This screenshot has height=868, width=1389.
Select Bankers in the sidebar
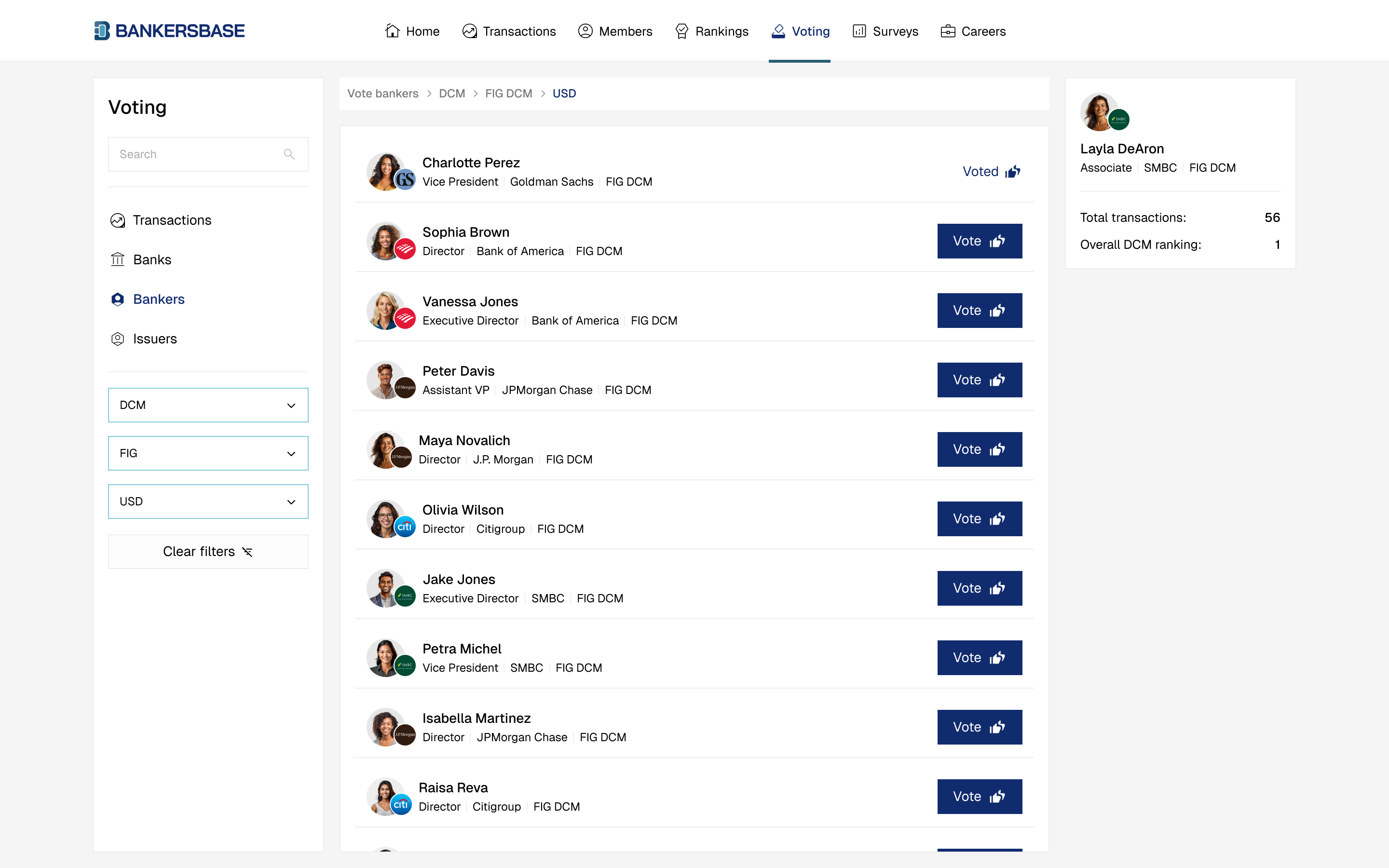click(x=148, y=299)
